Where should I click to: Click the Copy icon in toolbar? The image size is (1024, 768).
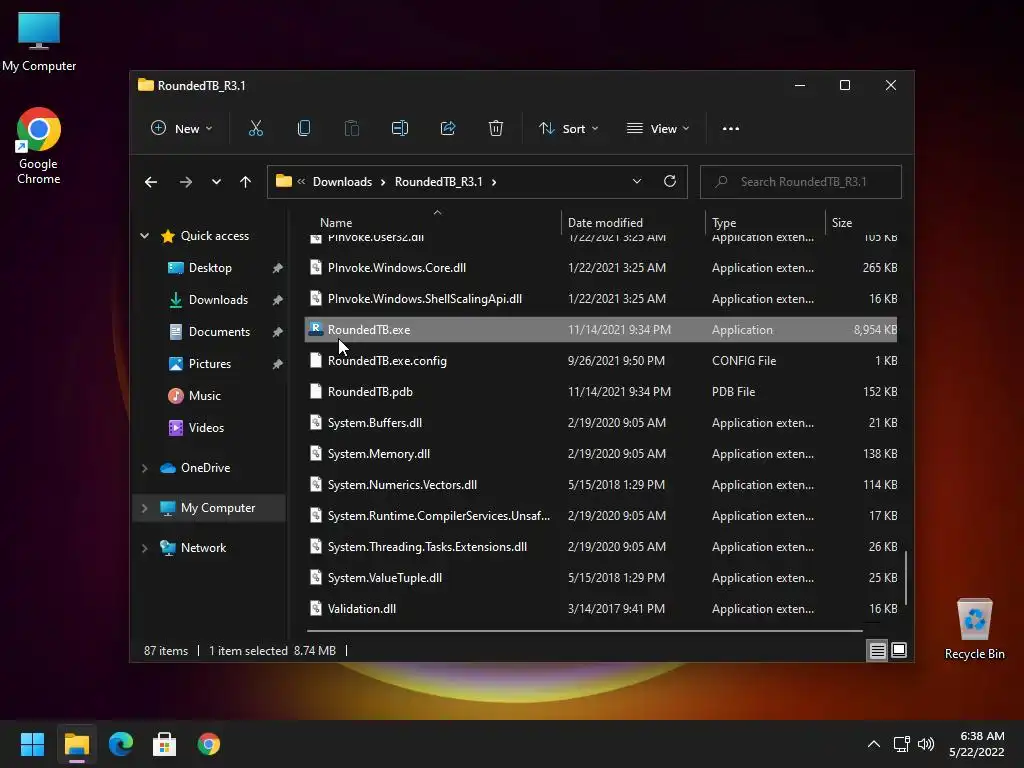304,129
